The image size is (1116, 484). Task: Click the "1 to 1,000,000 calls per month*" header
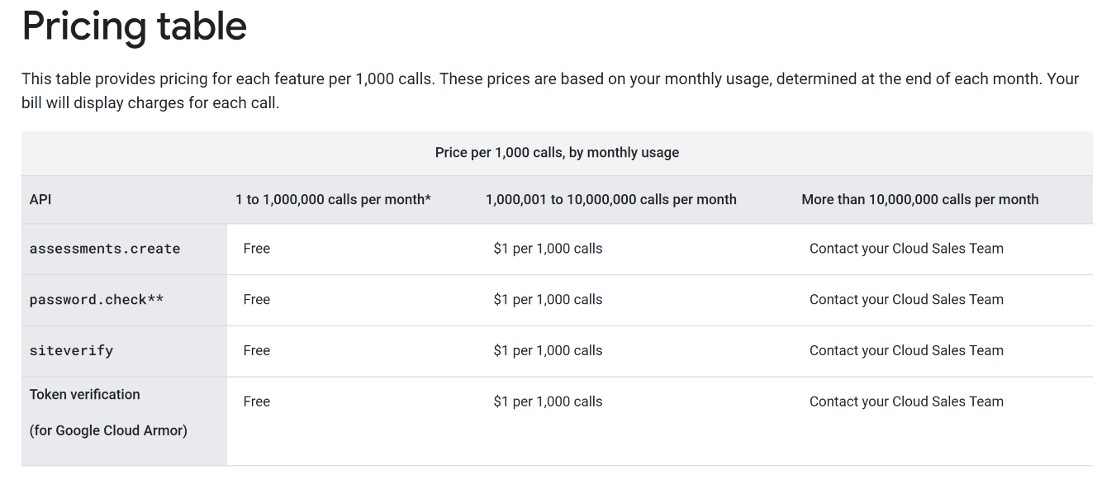click(x=333, y=199)
